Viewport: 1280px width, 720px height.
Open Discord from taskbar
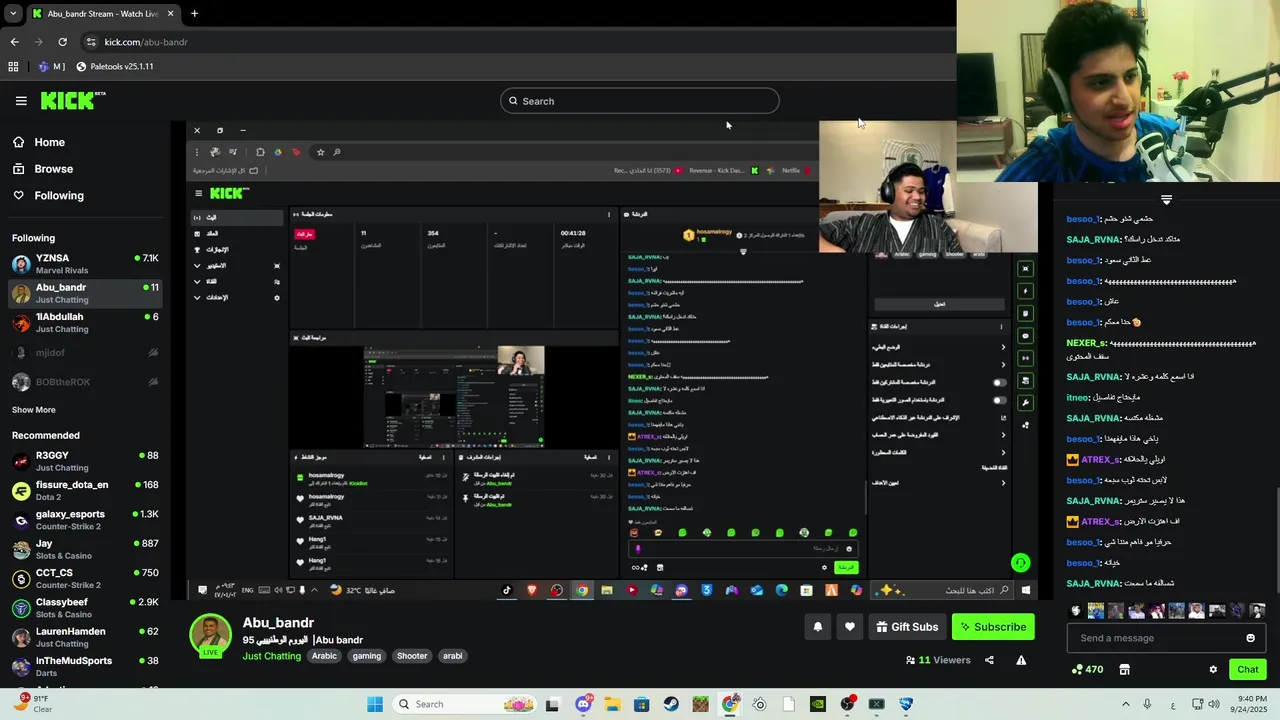point(583,704)
